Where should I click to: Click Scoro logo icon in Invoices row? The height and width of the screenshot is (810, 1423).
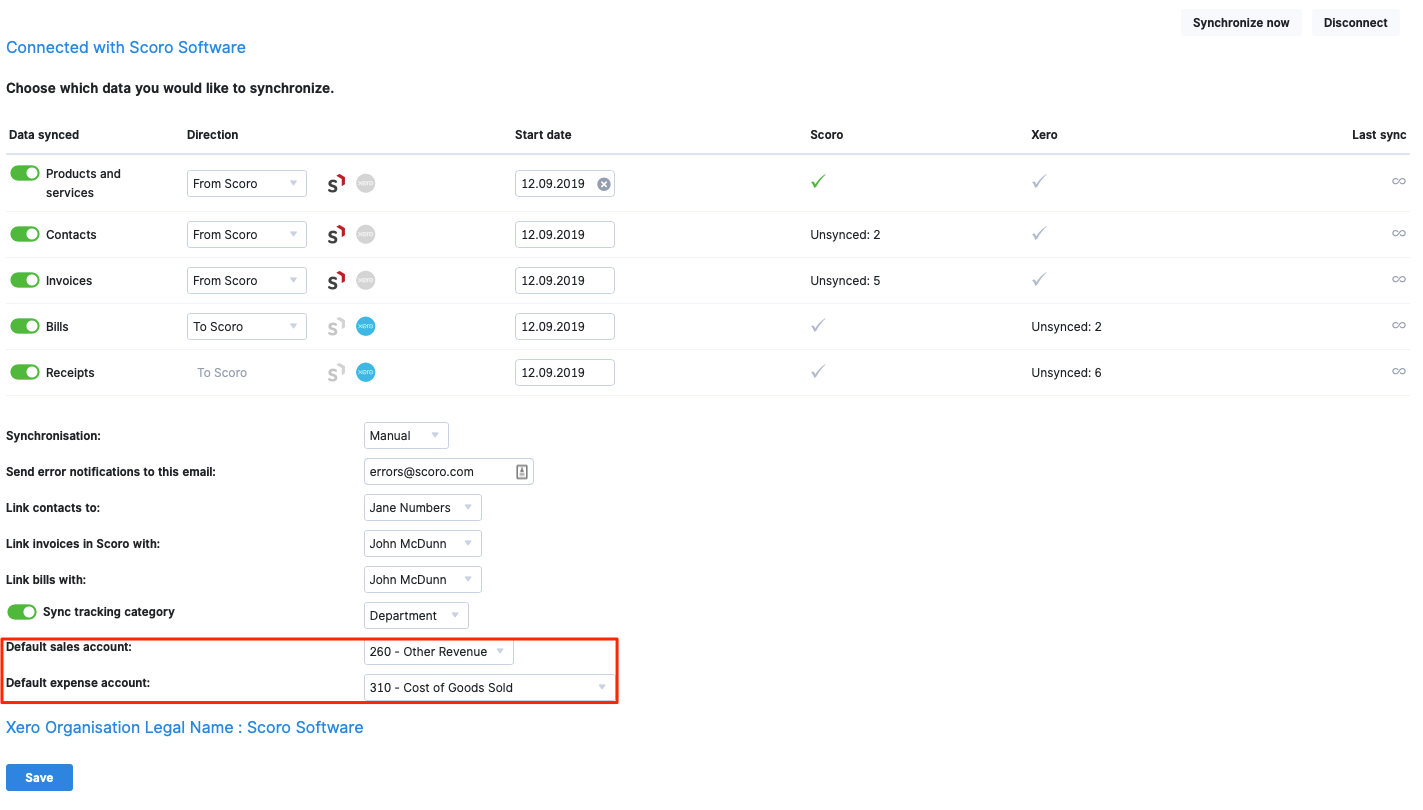coord(336,281)
